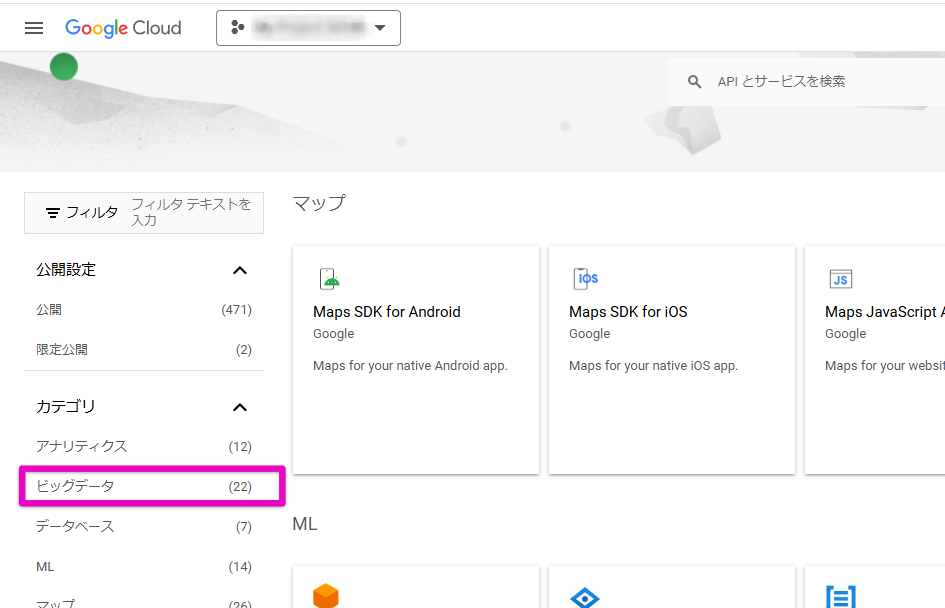Click the Maps JavaScript JS icon

pyautogui.click(x=841, y=279)
